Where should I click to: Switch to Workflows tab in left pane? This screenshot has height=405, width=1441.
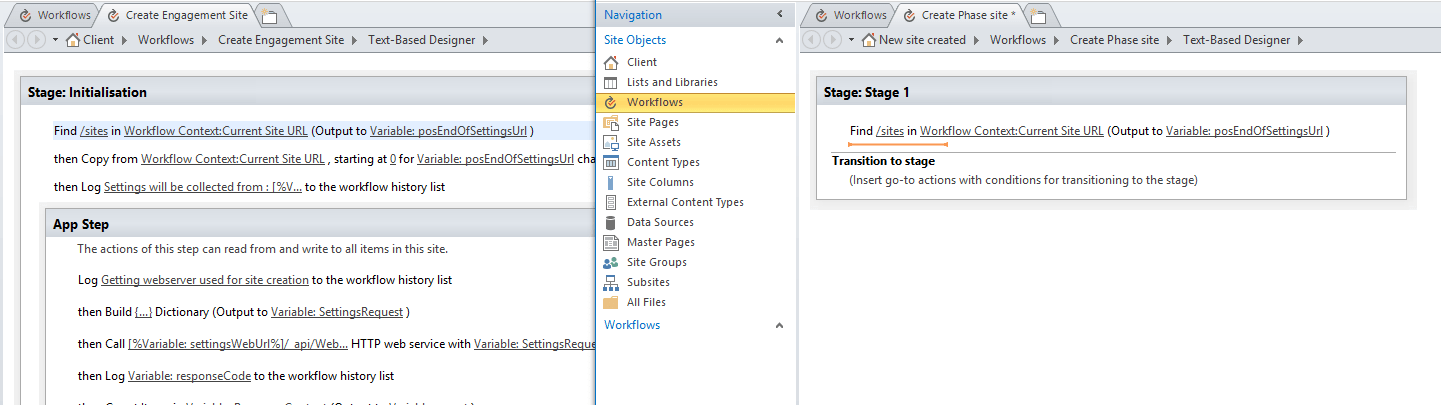coord(54,15)
